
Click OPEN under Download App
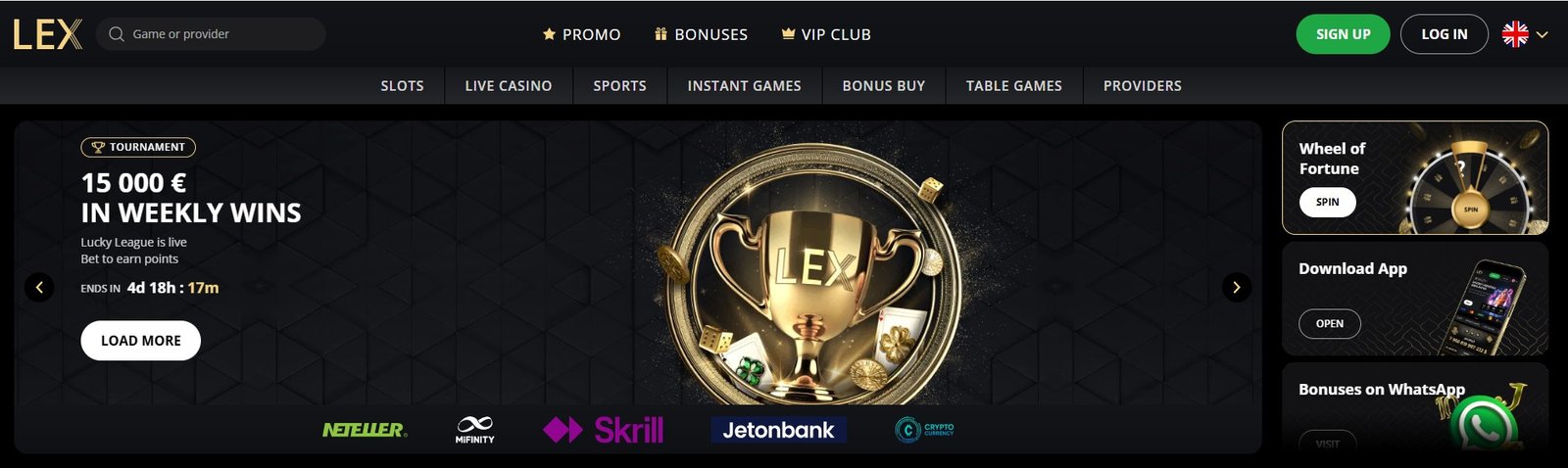(1330, 323)
